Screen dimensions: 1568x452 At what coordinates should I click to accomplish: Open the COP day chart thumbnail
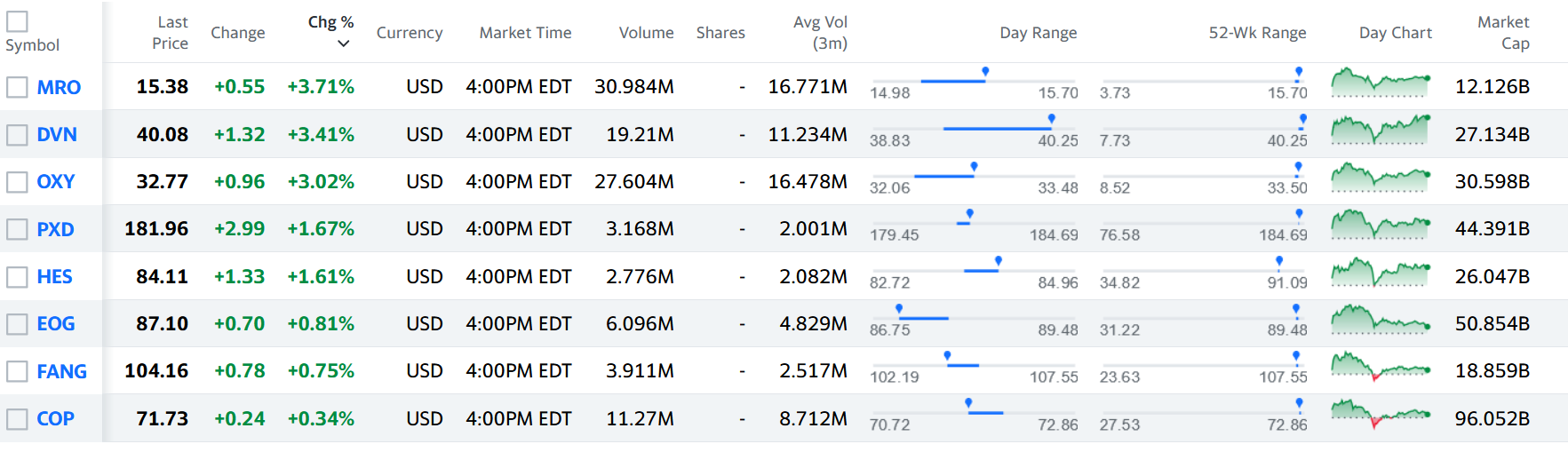click(x=1380, y=415)
